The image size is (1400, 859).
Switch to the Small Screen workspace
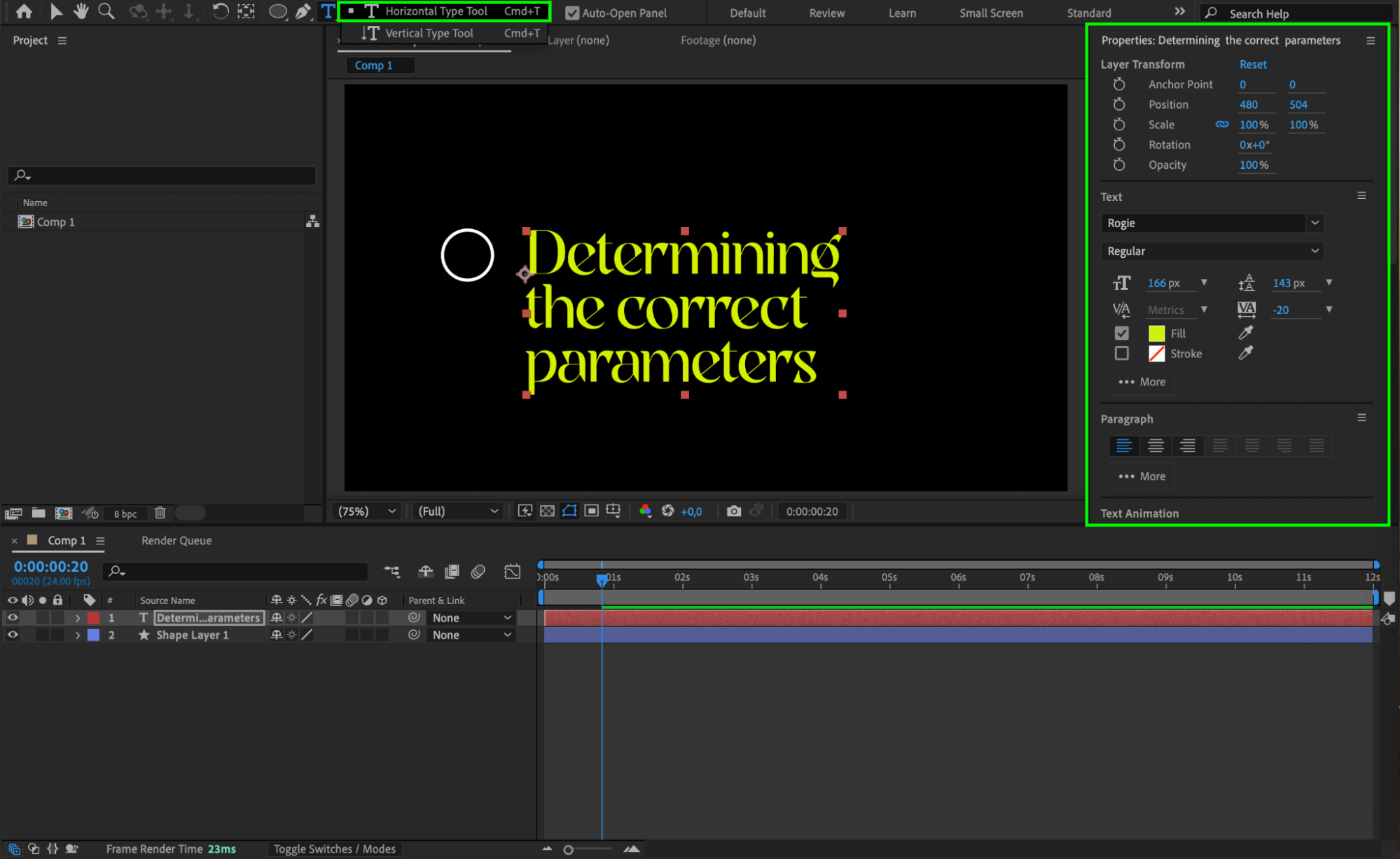click(x=991, y=13)
